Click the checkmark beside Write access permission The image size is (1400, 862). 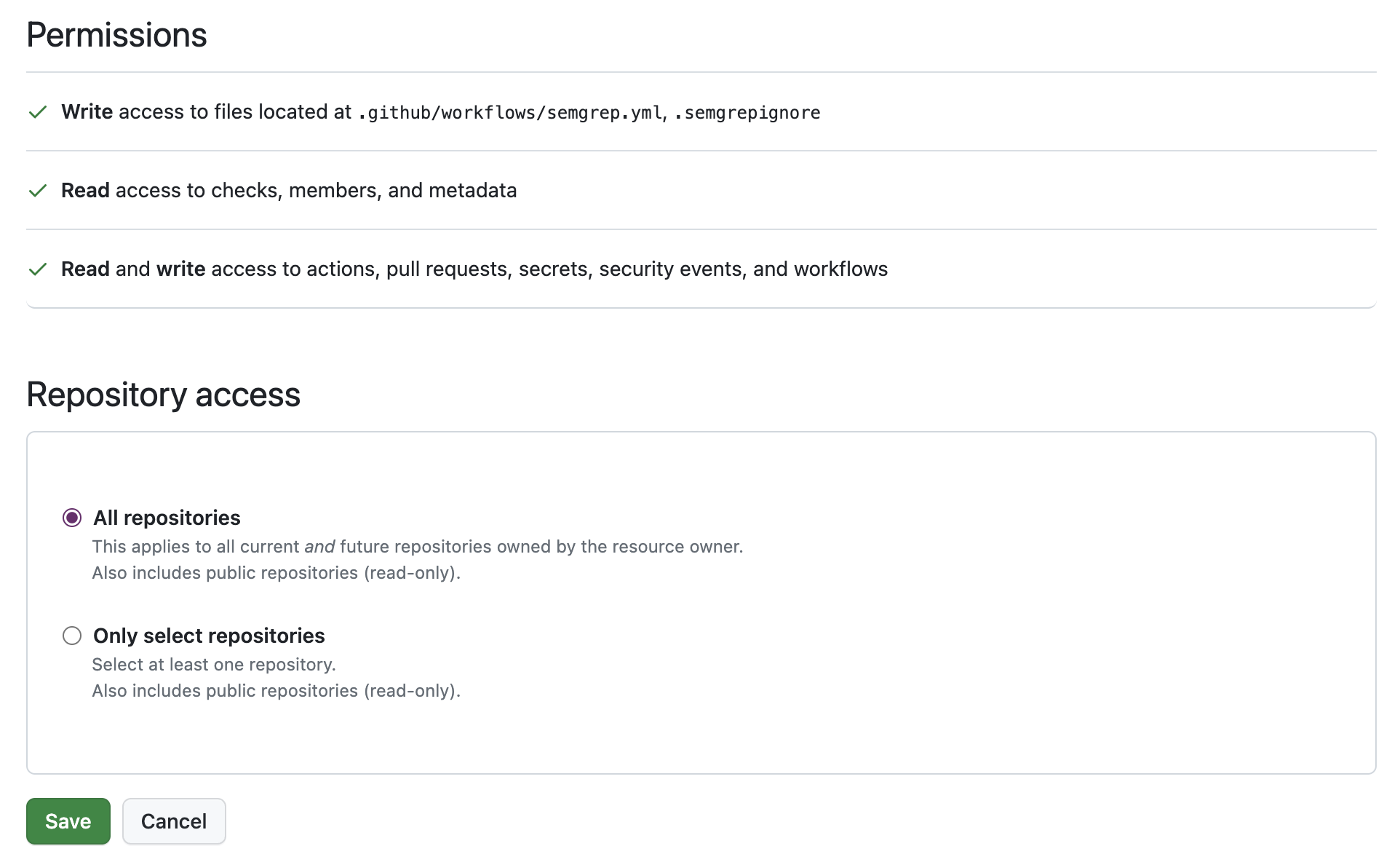pyautogui.click(x=39, y=112)
